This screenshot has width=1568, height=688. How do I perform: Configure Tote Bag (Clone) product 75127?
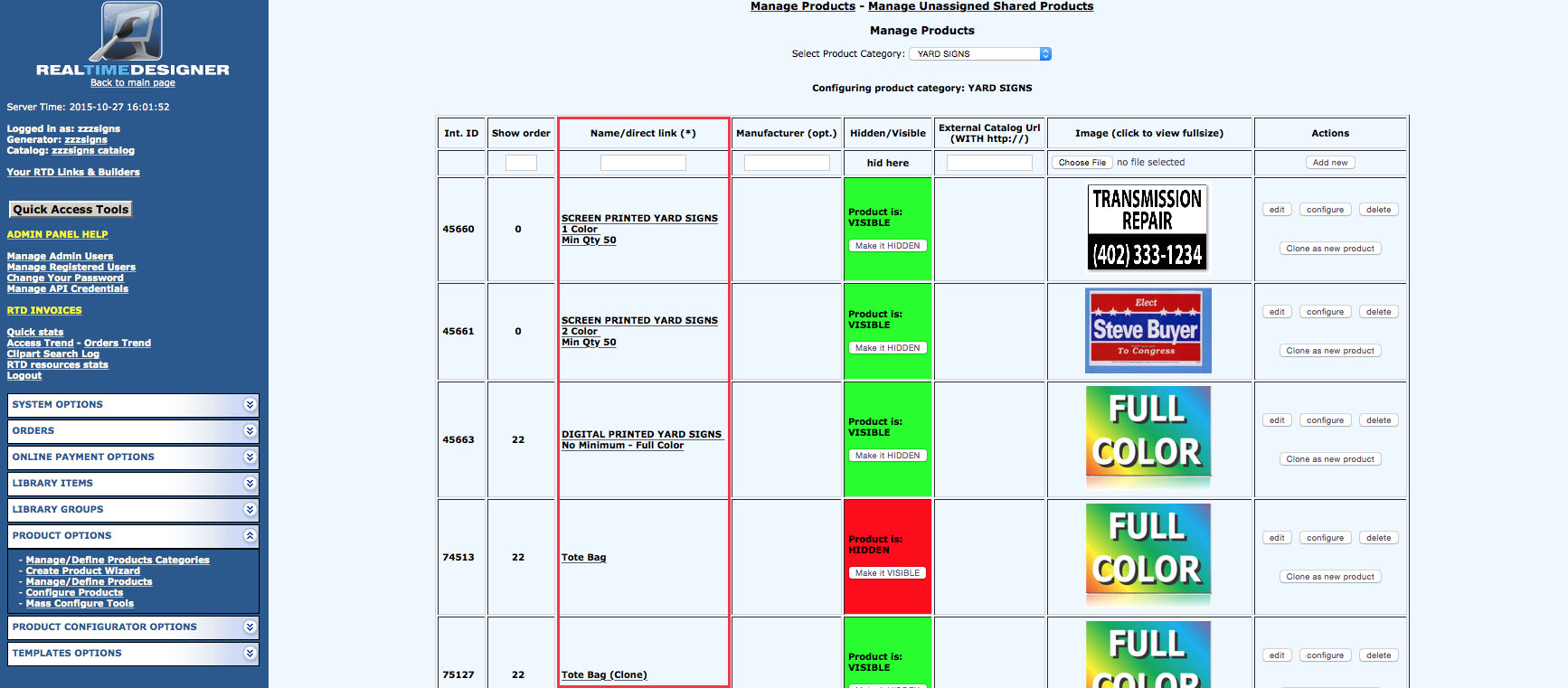(x=1325, y=655)
